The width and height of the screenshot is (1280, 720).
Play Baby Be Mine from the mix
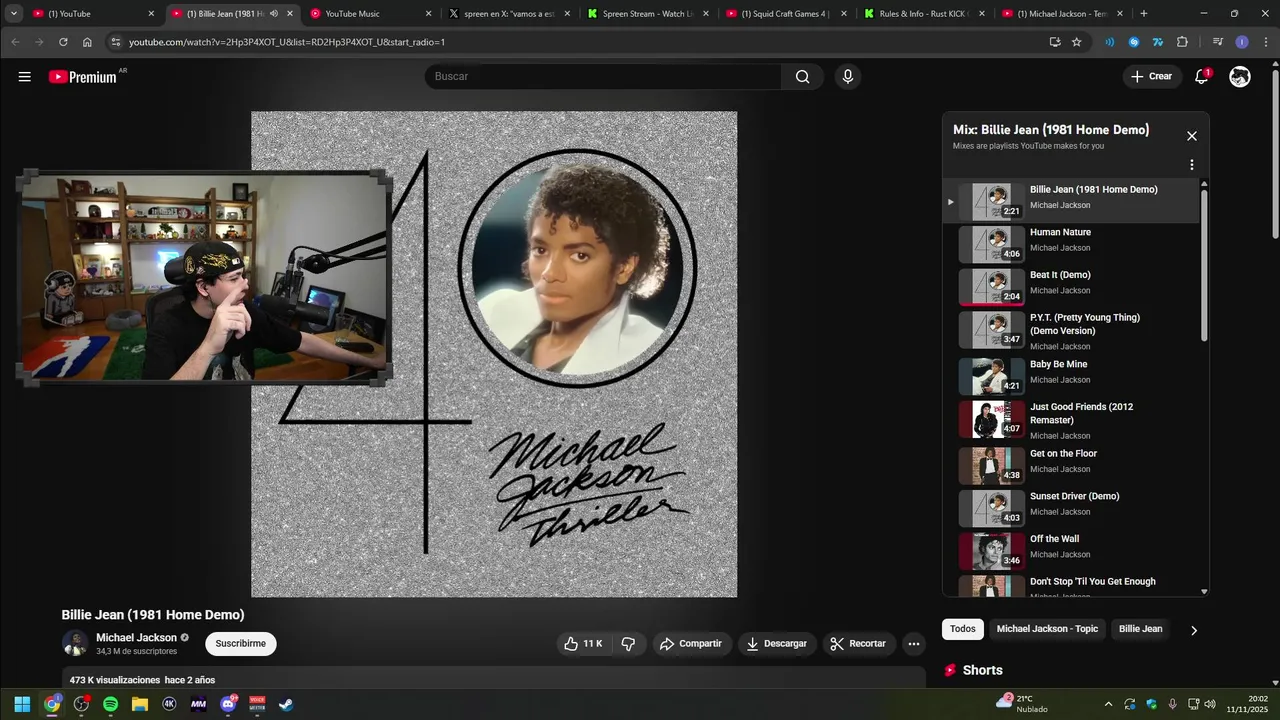coord(1071,376)
